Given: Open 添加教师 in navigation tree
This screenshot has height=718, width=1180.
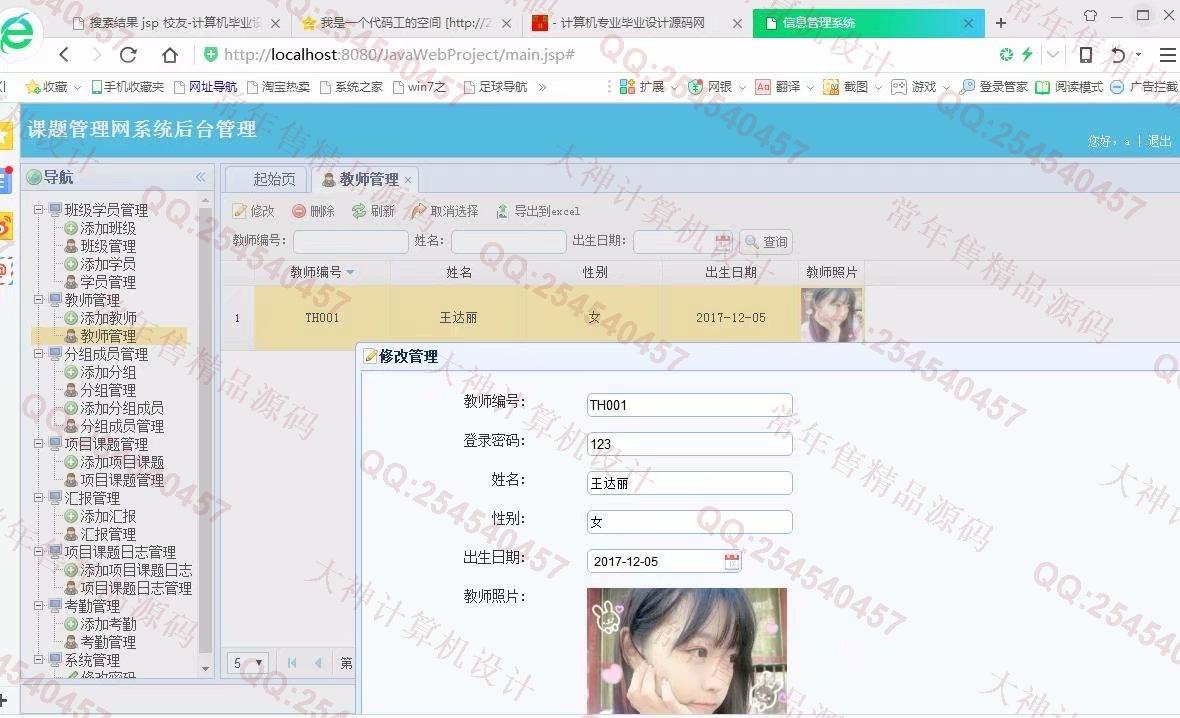Looking at the screenshot, I should pos(108,318).
